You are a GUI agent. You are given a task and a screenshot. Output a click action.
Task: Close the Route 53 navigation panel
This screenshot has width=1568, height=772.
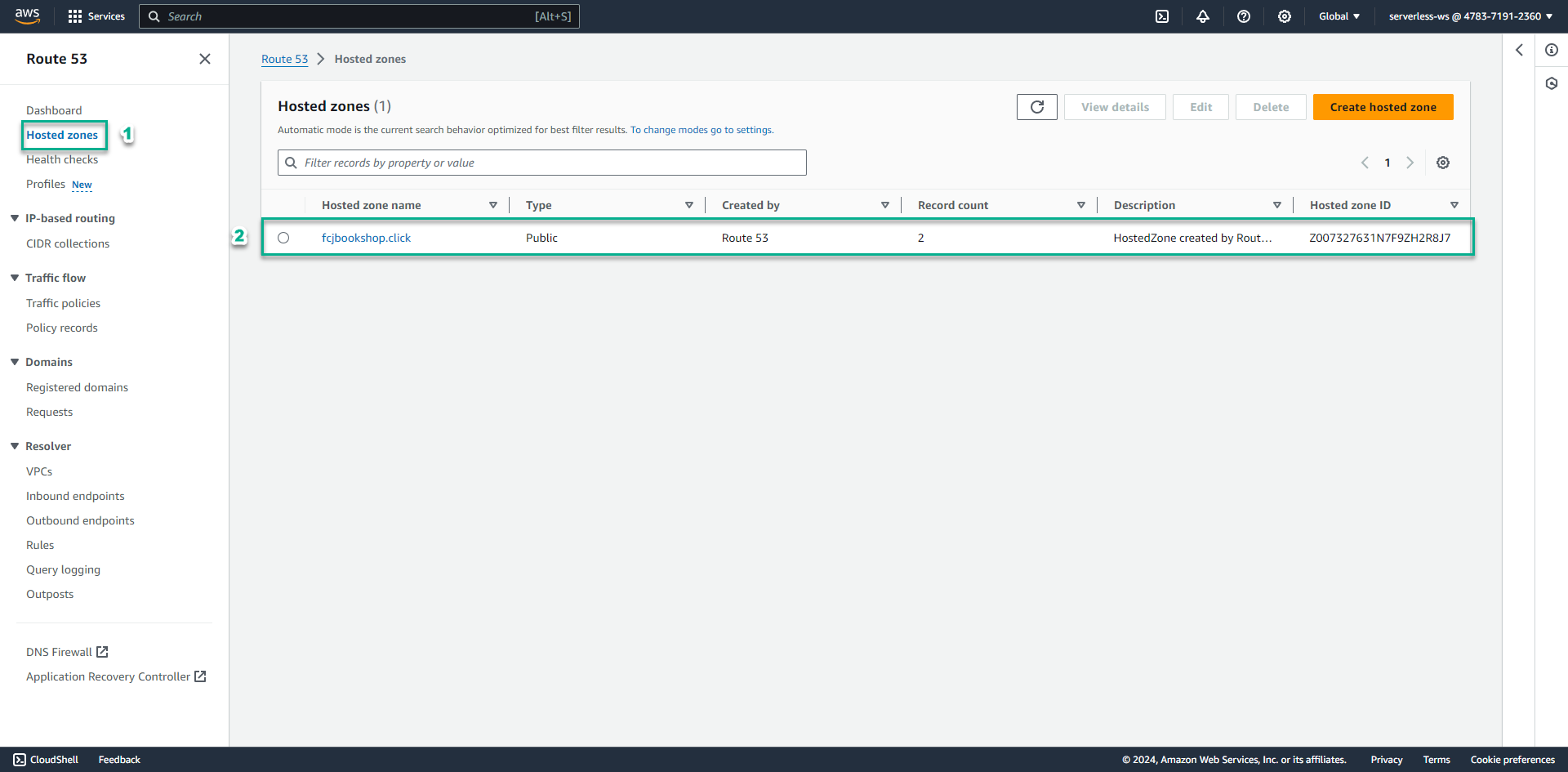pos(205,59)
